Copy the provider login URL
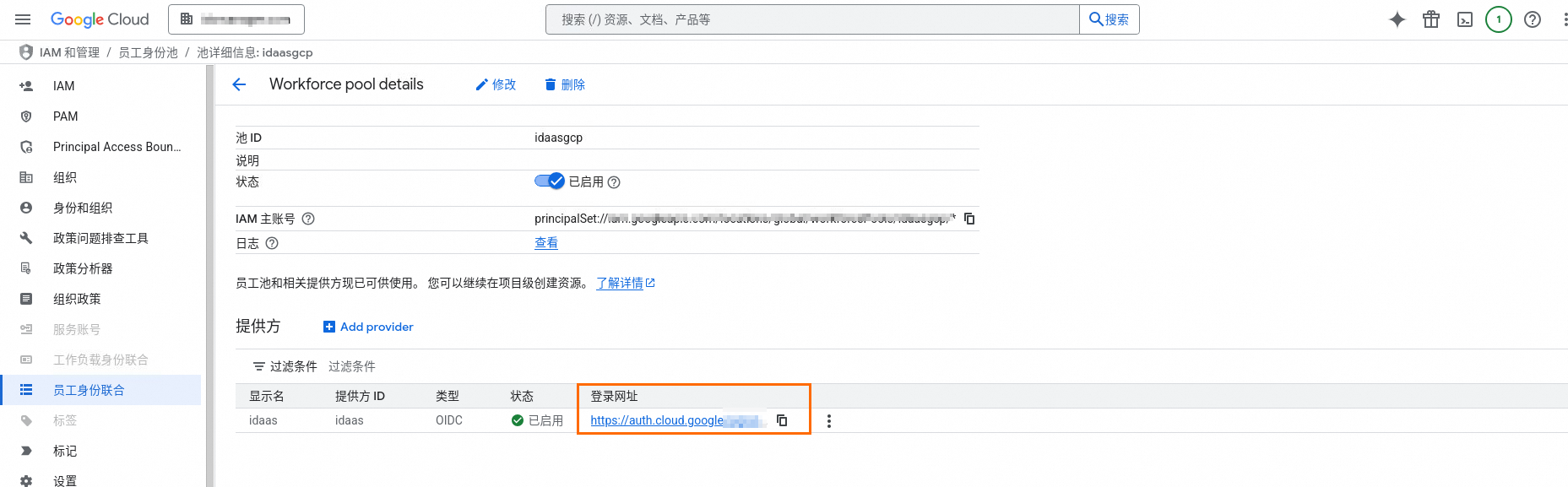This screenshot has height=487, width=1568. 782,420
